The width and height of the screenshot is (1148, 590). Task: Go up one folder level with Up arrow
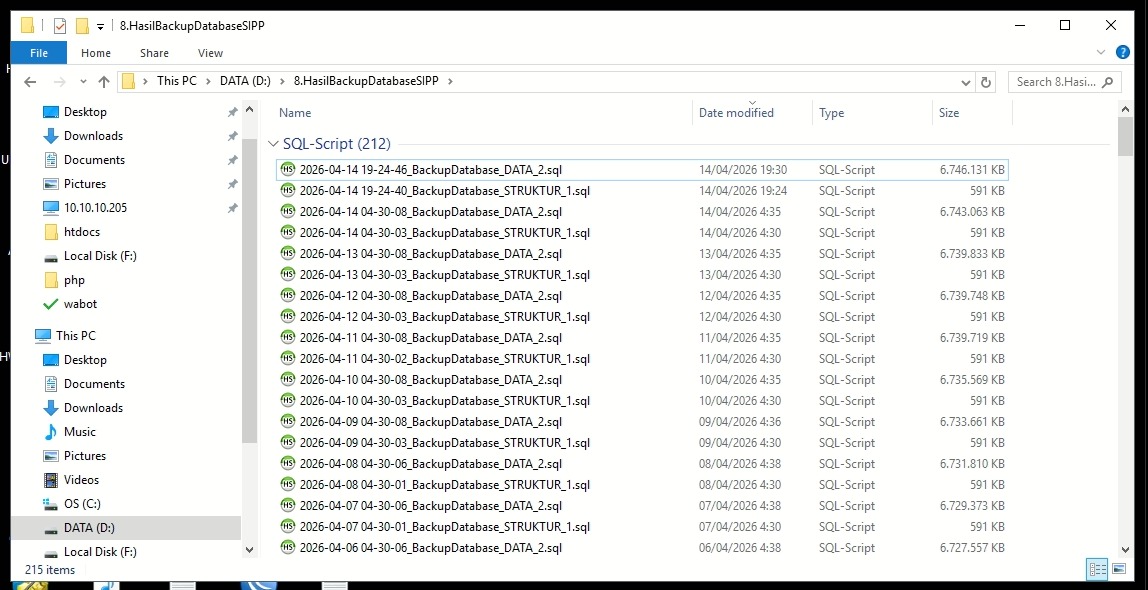tap(104, 82)
